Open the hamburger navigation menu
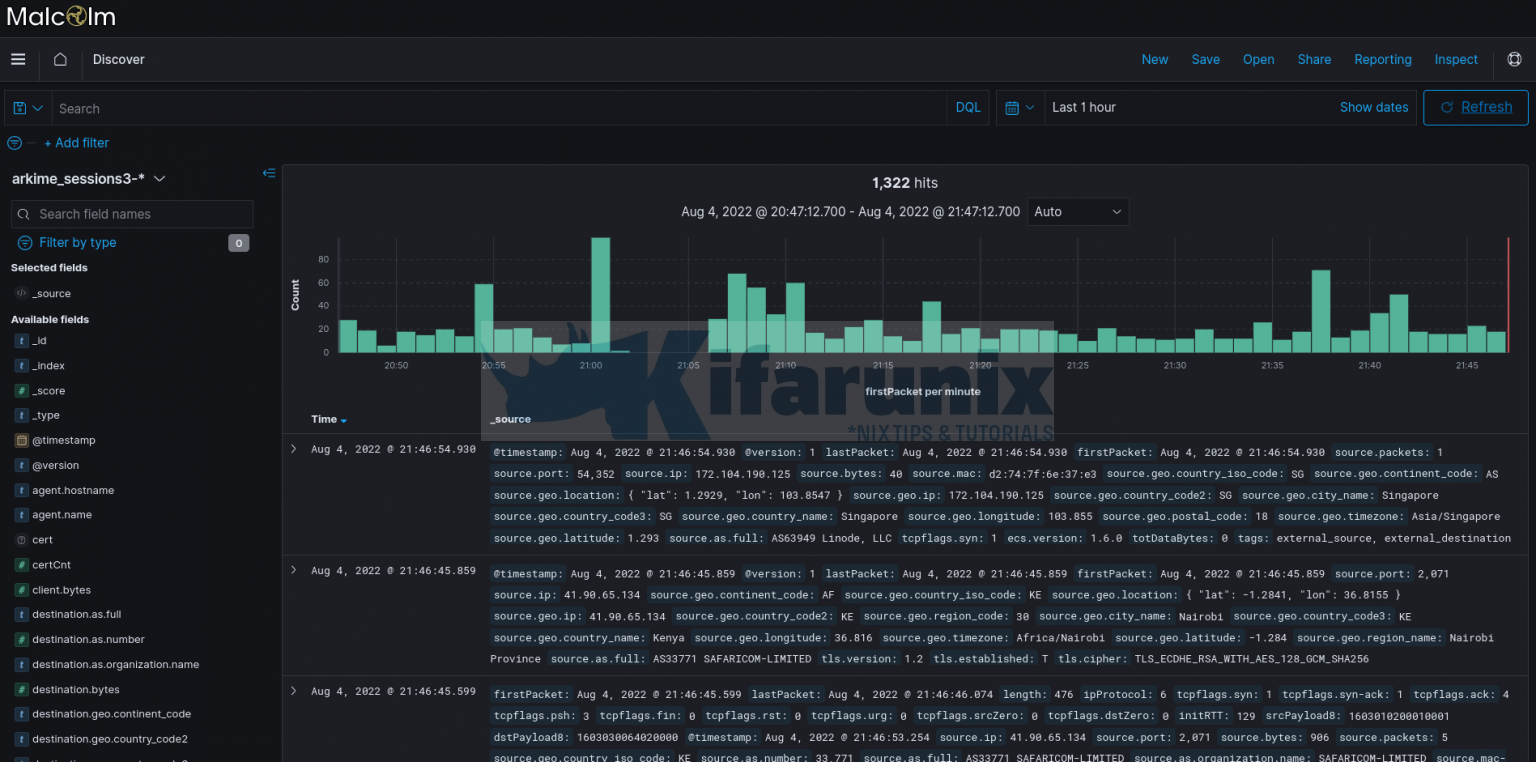 tap(18, 59)
